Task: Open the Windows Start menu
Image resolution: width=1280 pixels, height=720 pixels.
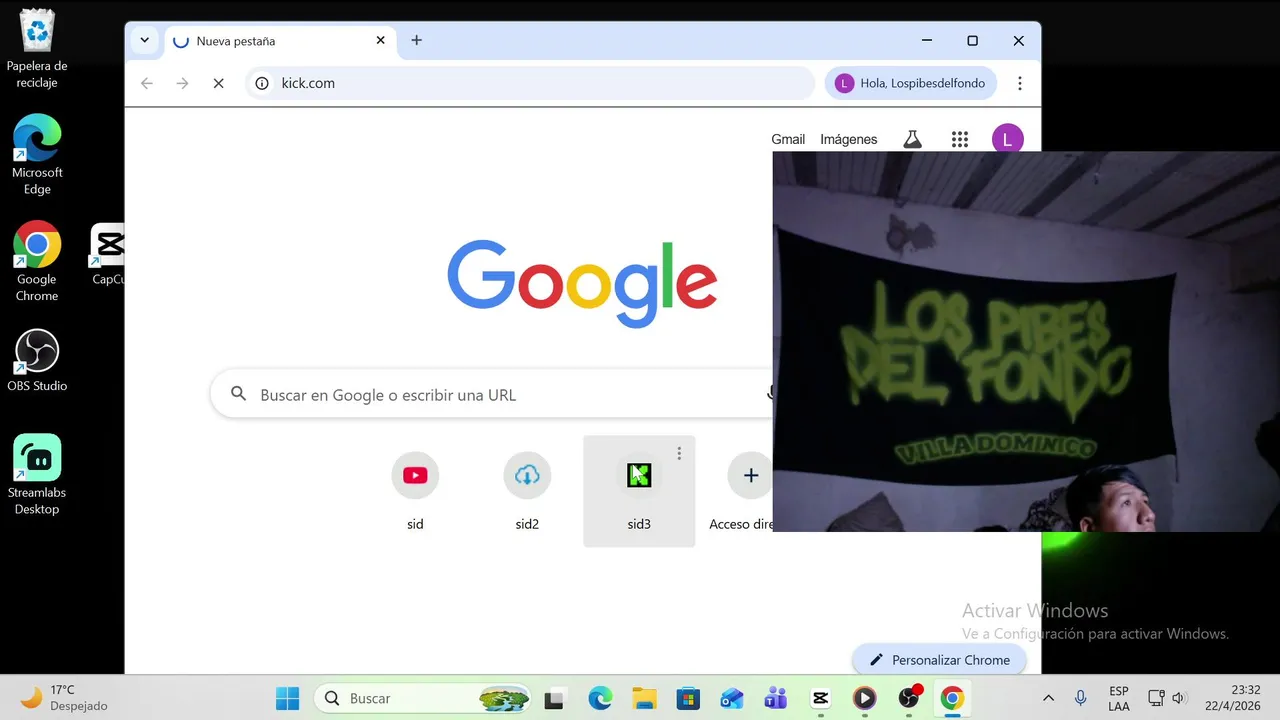Action: (287, 698)
